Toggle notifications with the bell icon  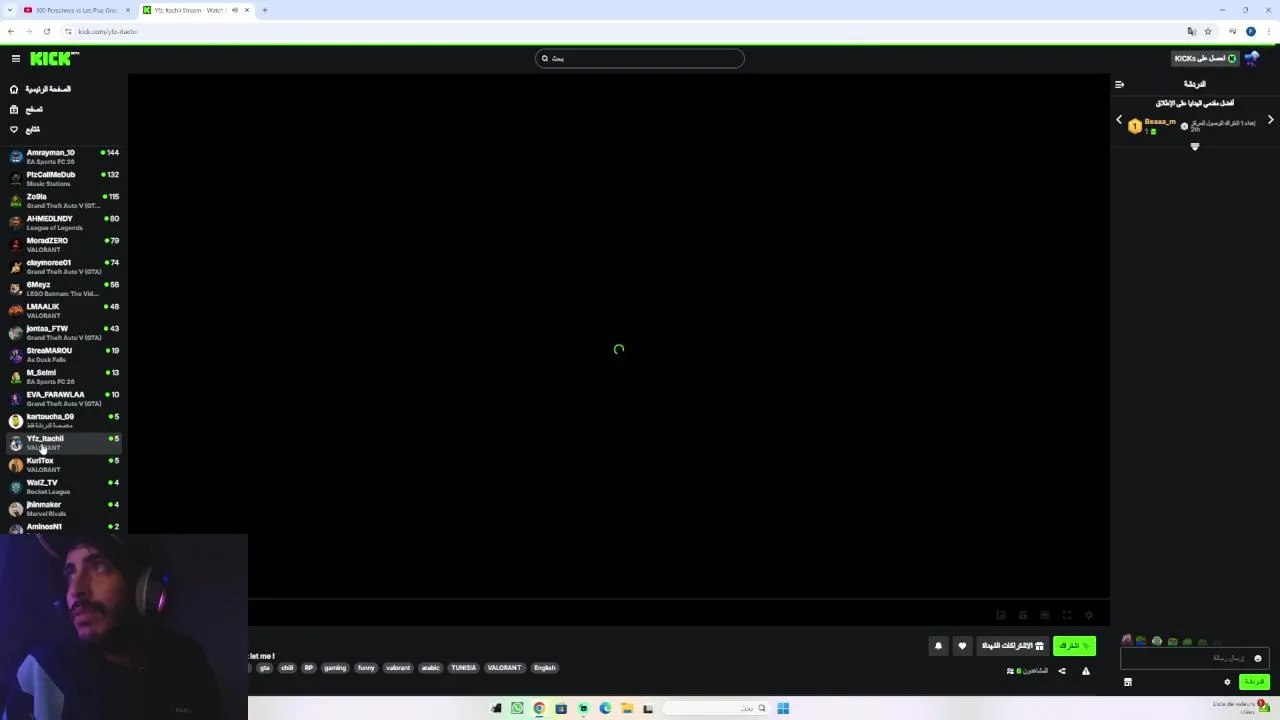click(938, 646)
